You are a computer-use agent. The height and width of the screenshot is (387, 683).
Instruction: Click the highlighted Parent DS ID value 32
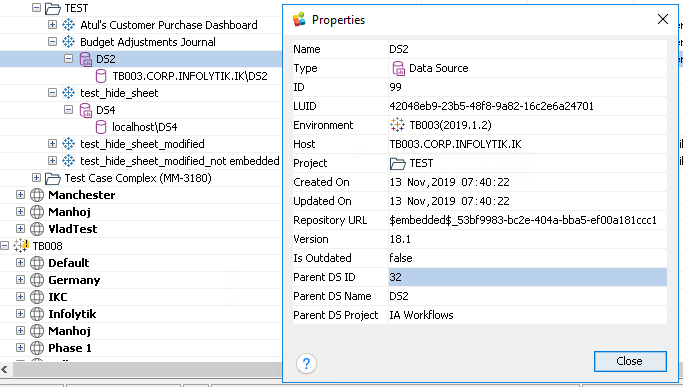[x=527, y=277]
